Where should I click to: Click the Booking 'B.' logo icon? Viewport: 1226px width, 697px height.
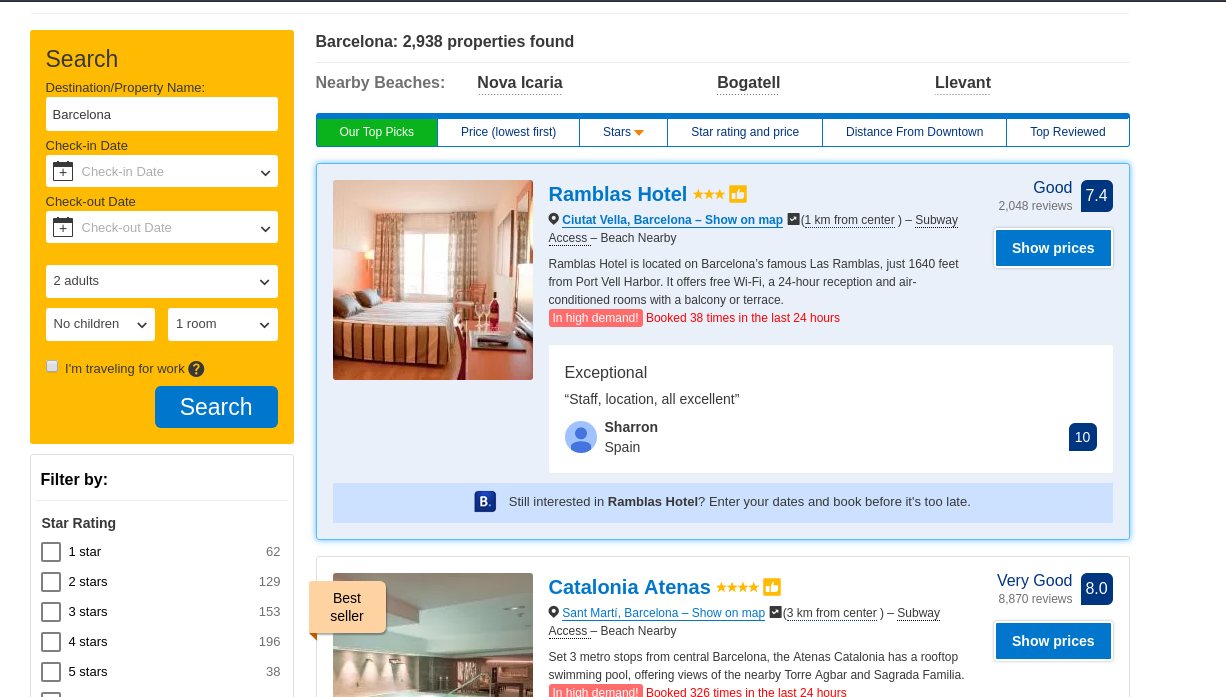coord(485,502)
